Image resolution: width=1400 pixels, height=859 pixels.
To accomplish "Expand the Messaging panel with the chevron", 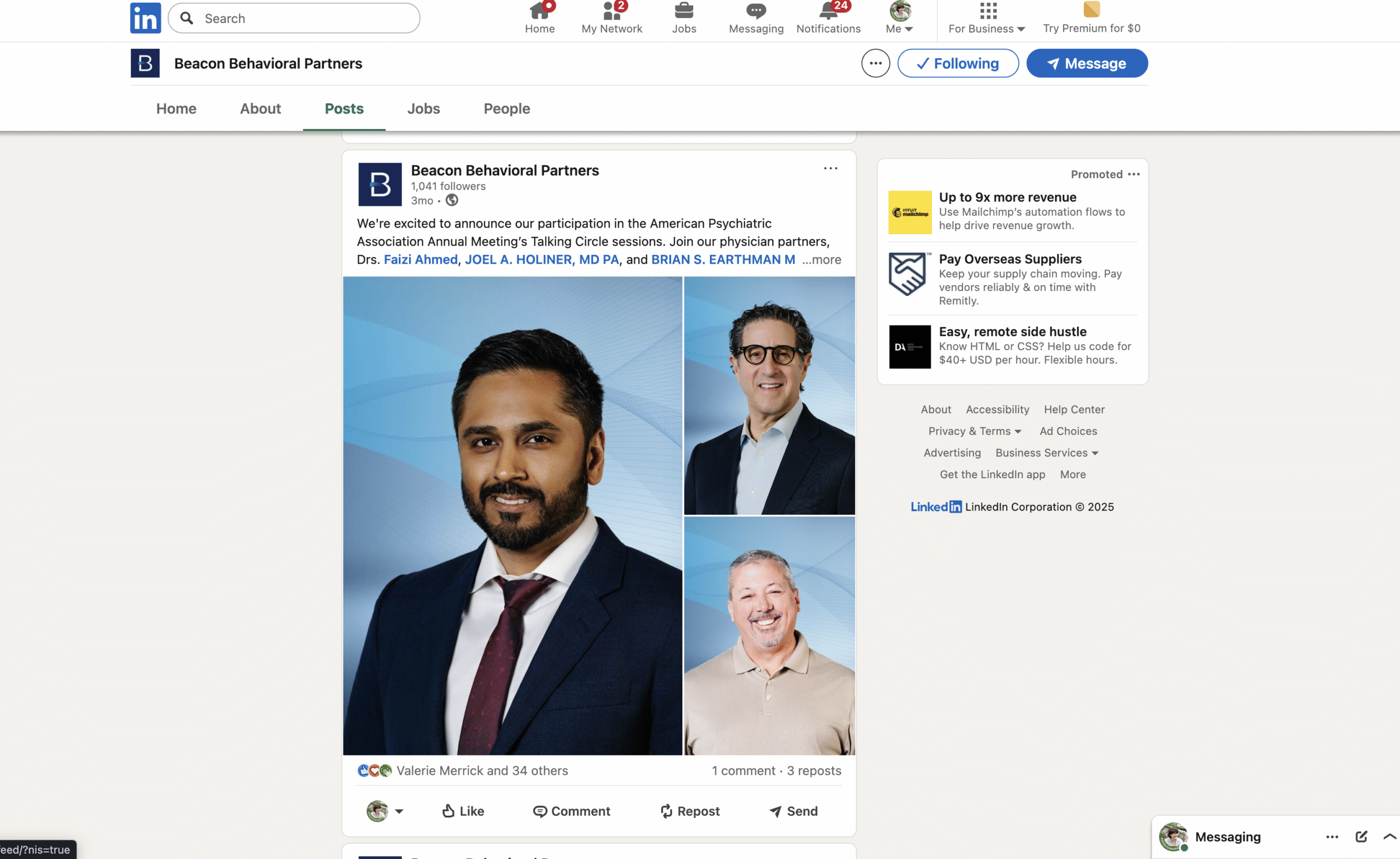I will tap(1389, 836).
